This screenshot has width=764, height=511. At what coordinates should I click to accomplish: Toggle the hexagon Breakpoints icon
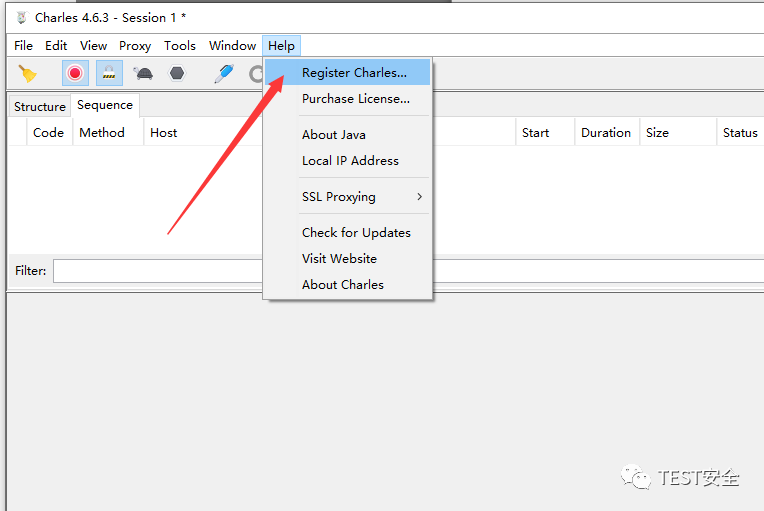pos(177,74)
